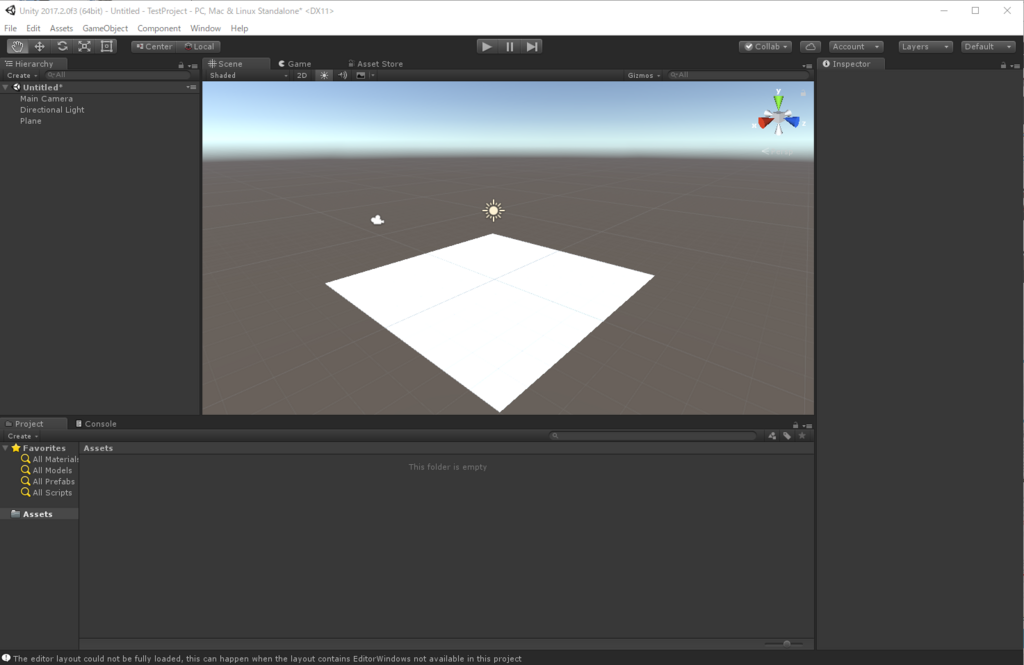Viewport: 1024px width, 665px height.
Task: Select All Prefabs favorite search
Action: (48, 481)
